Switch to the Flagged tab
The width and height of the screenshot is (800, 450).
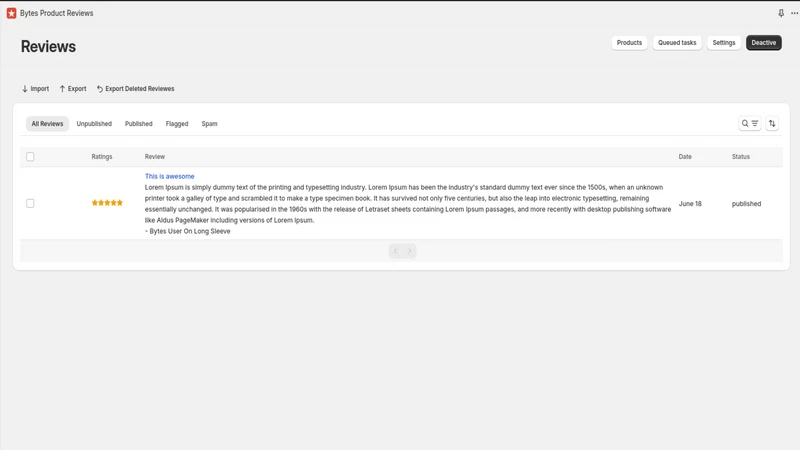pos(177,124)
